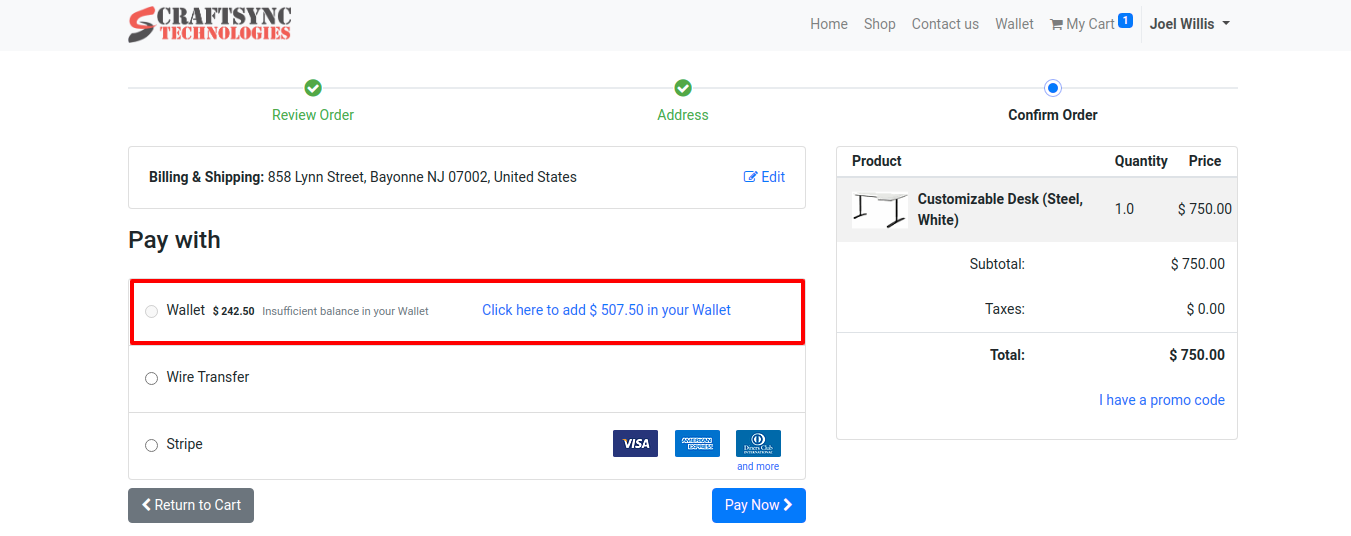This screenshot has height=536, width=1351.
Task: Click the Visa card icon
Action: pos(635,443)
